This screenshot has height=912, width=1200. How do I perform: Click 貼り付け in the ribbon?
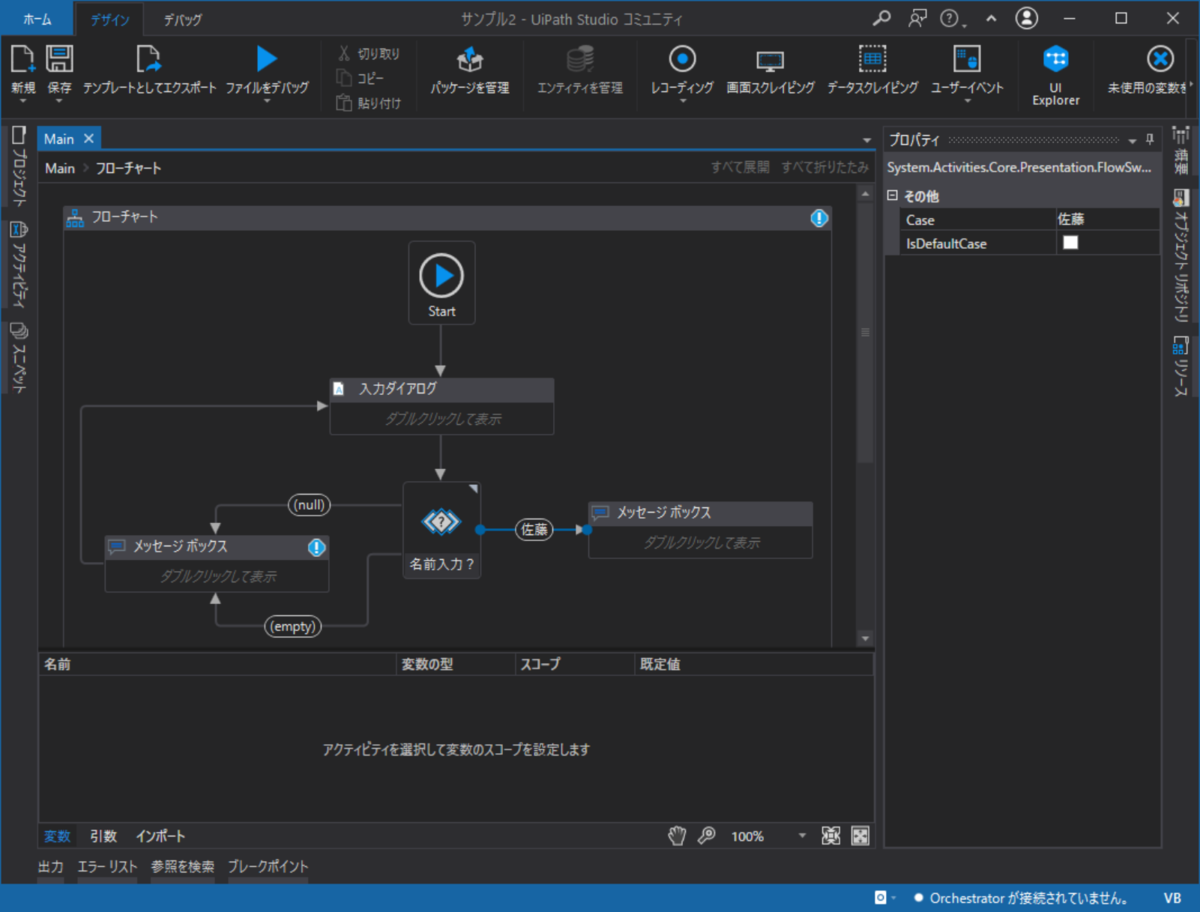point(368,103)
